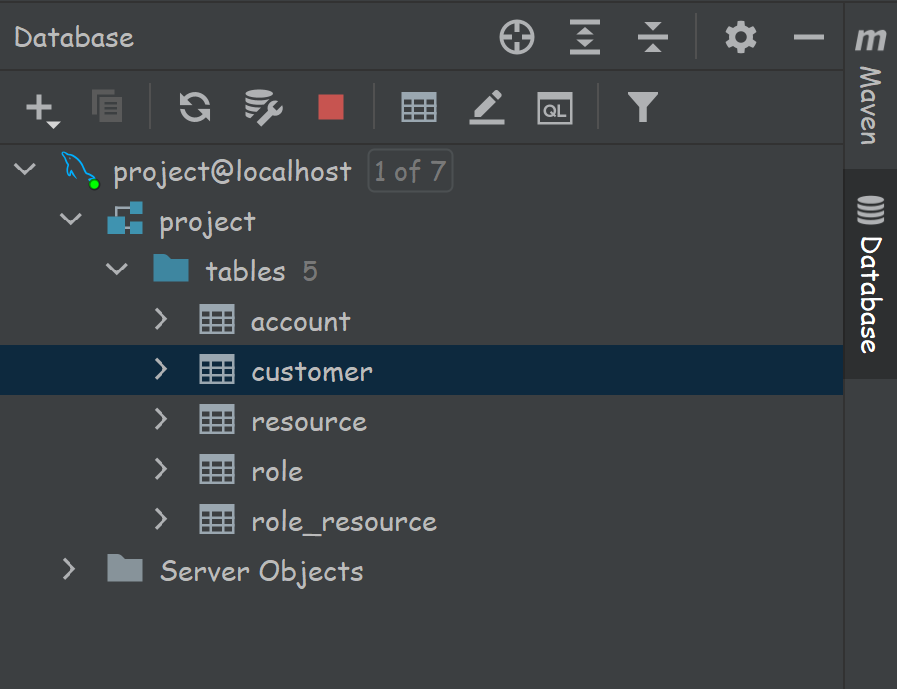The height and width of the screenshot is (689, 897).
Task: Click the Expand All icon
Action: [x=585, y=38]
